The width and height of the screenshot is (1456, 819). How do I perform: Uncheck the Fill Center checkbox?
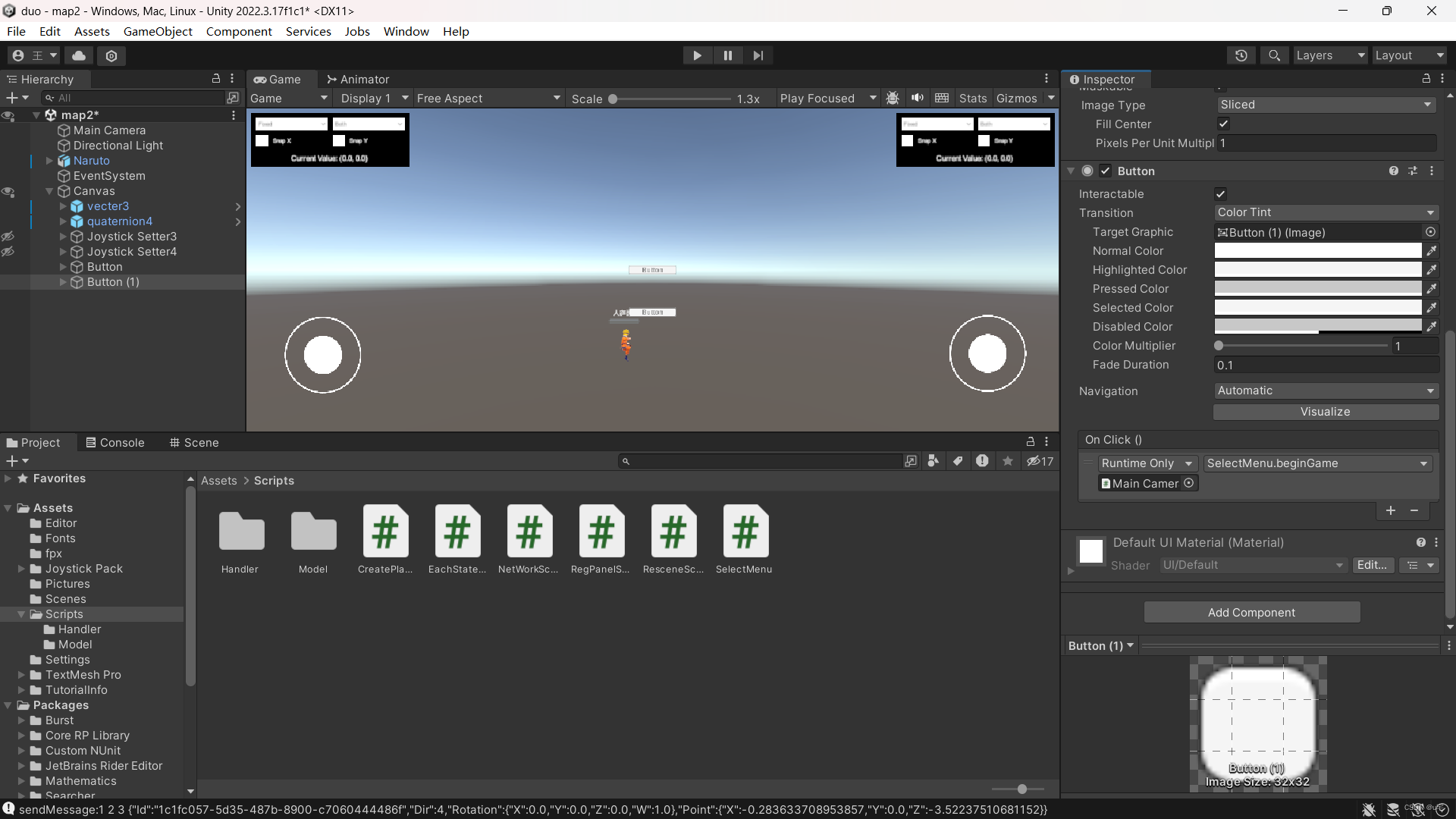tap(1223, 124)
